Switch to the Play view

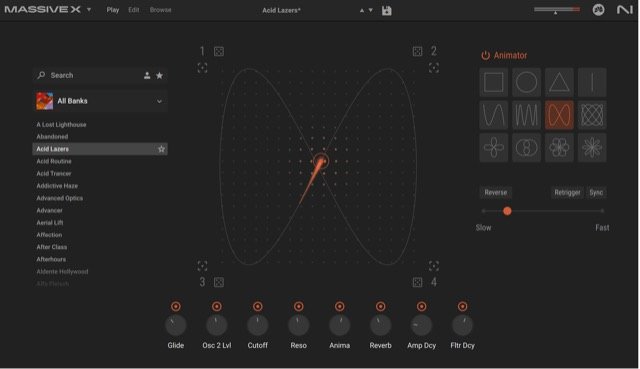[x=113, y=10]
